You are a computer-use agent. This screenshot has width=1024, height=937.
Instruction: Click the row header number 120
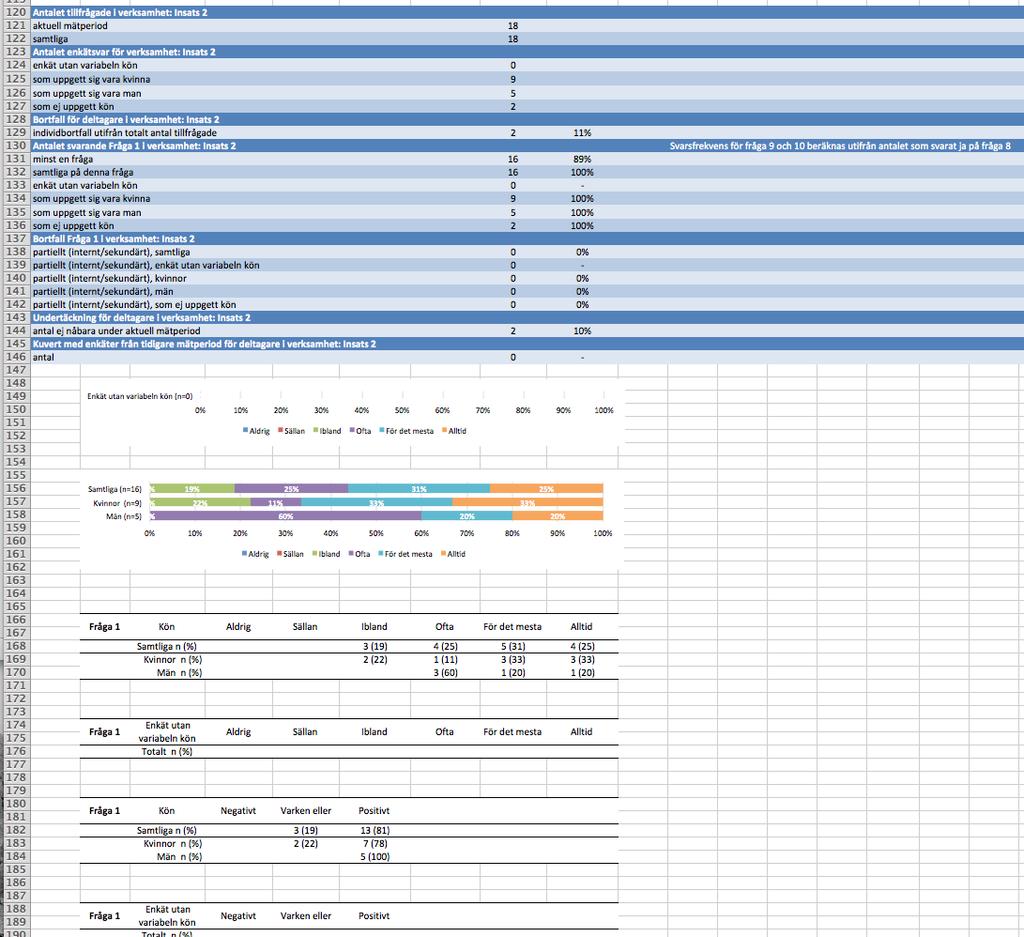tap(16, 12)
